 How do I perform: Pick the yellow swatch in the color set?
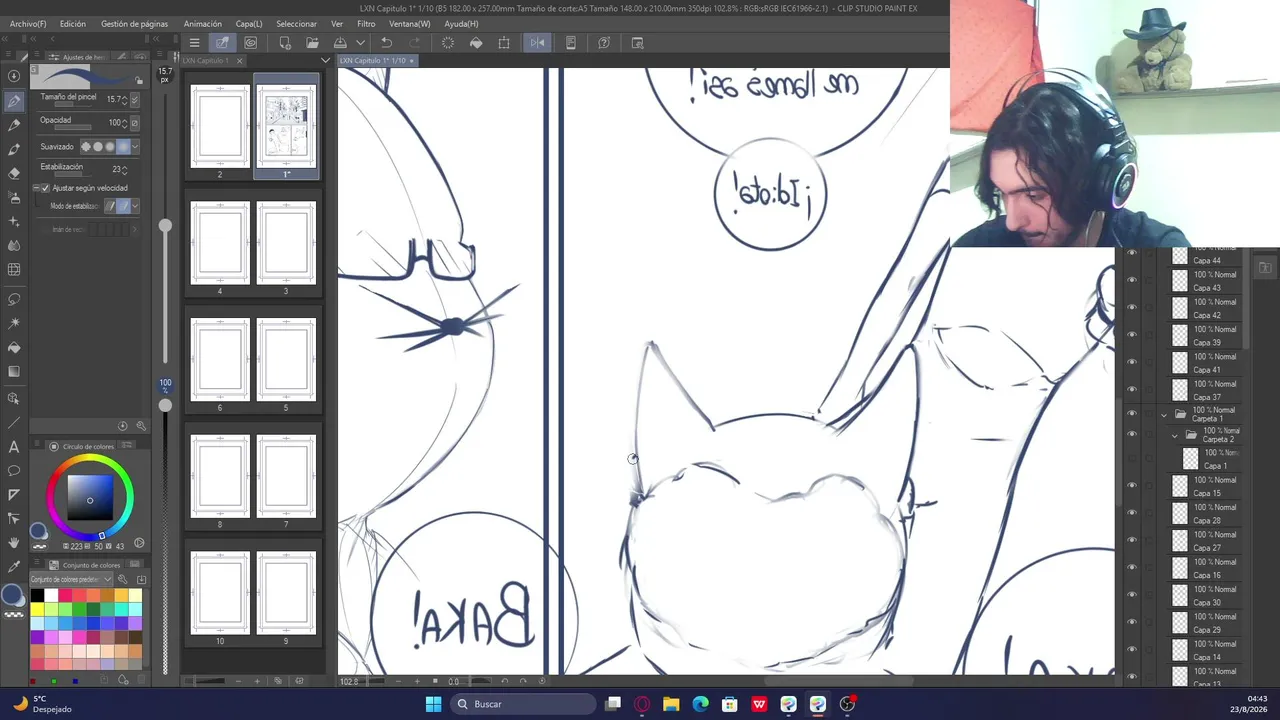tap(37, 609)
